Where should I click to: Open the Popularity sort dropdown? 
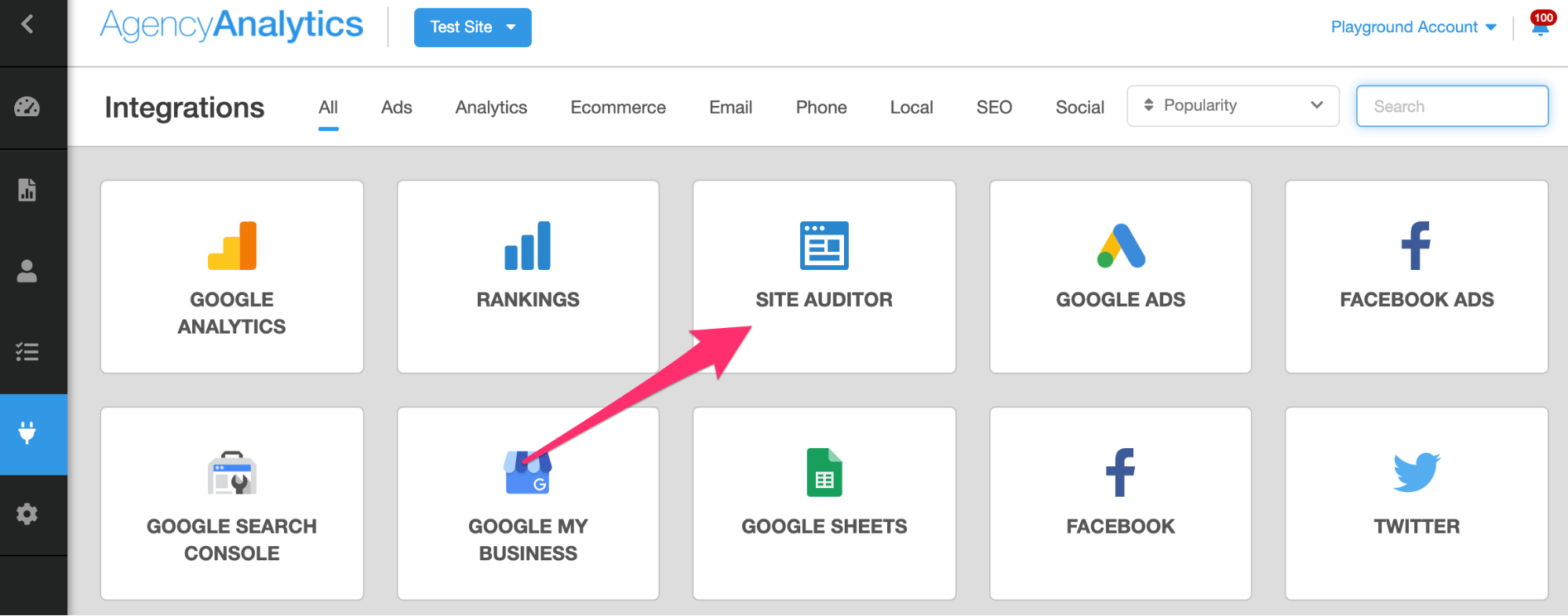[x=1233, y=106]
